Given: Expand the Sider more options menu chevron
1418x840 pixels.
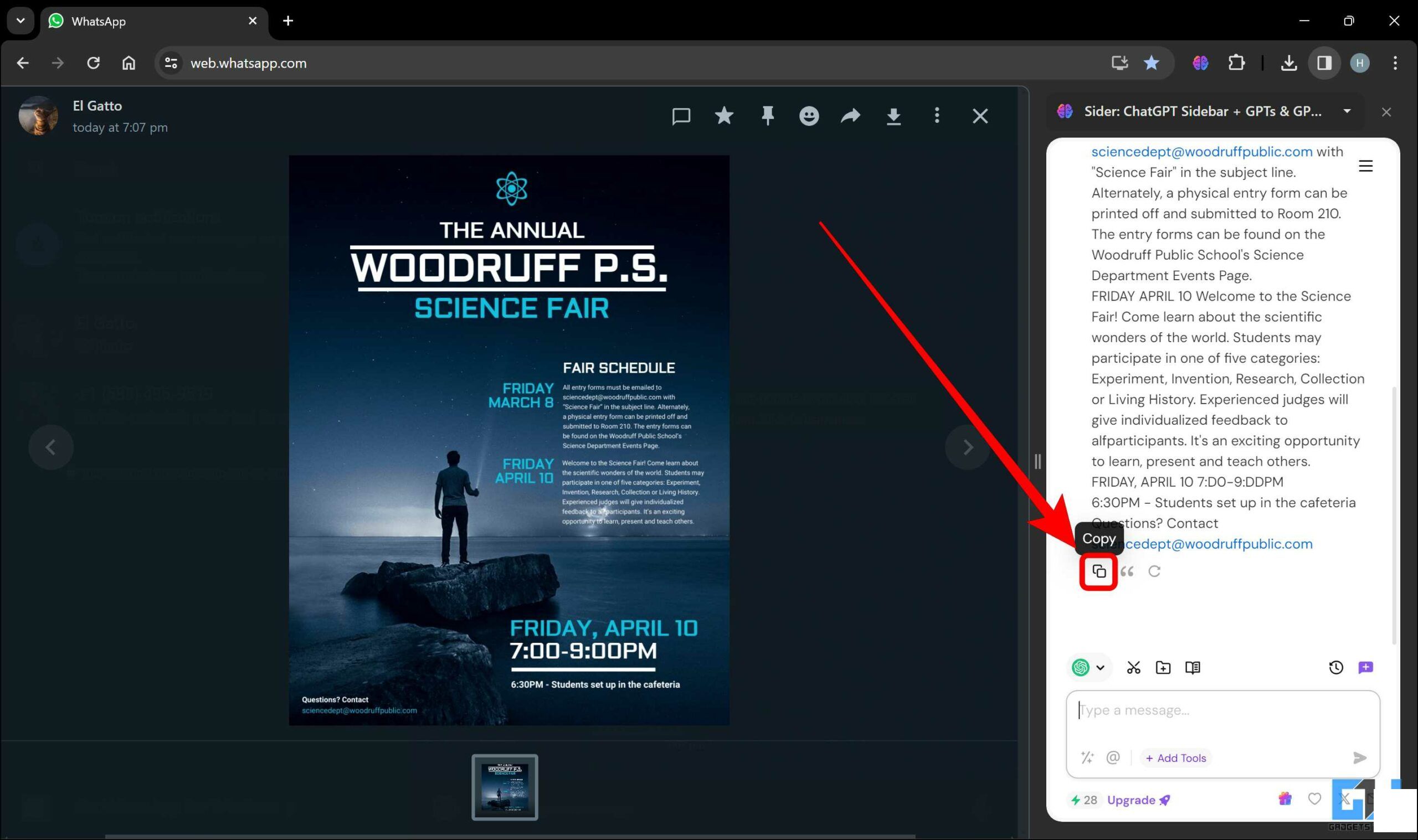Looking at the screenshot, I should click(x=1348, y=111).
